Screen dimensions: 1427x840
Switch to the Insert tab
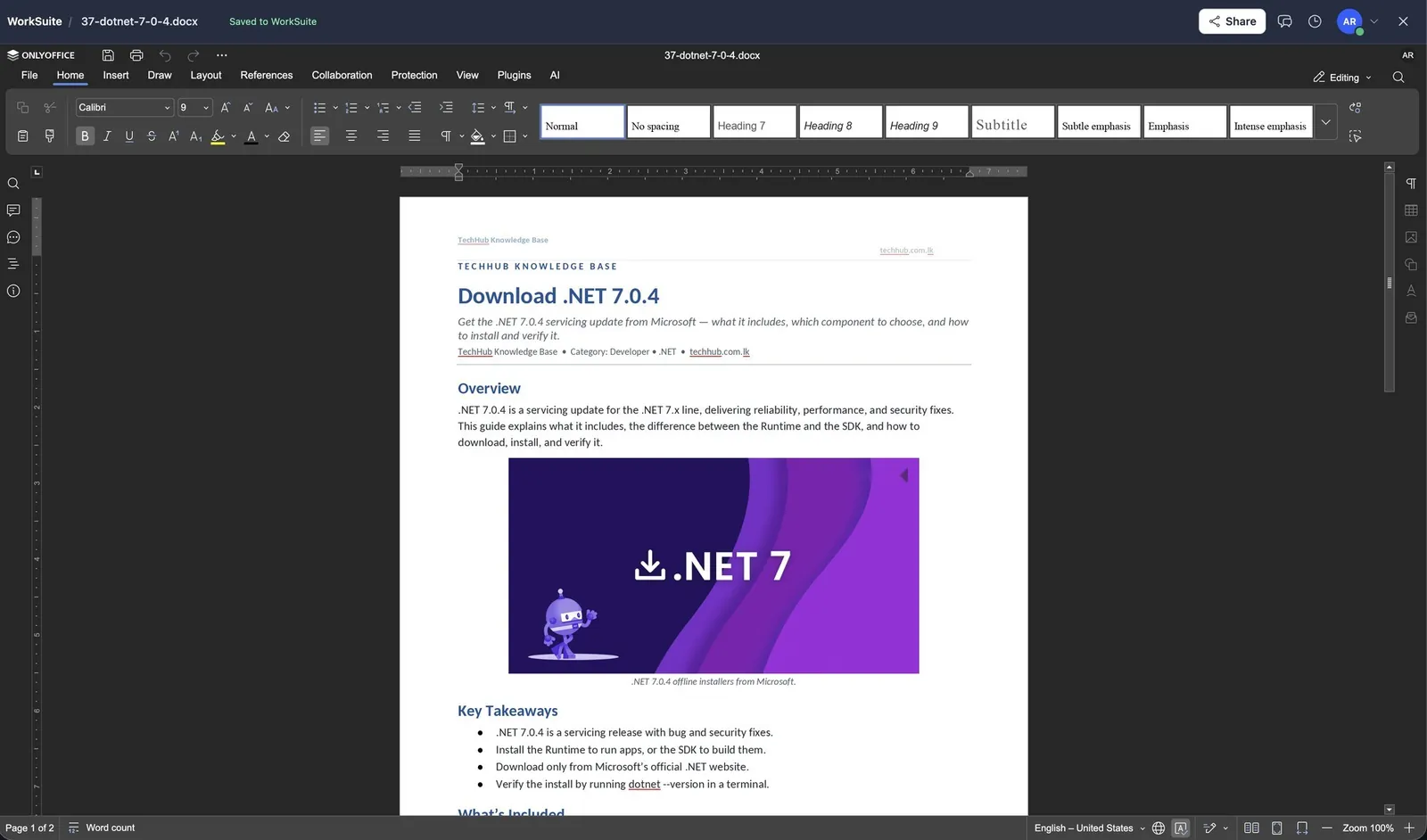click(116, 76)
